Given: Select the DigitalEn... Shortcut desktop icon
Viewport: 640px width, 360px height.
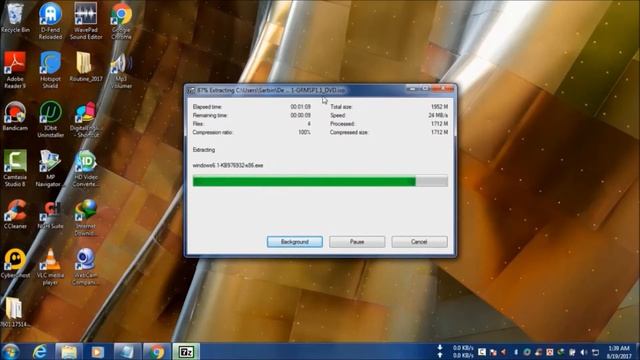Looking at the screenshot, I should click(x=86, y=119).
